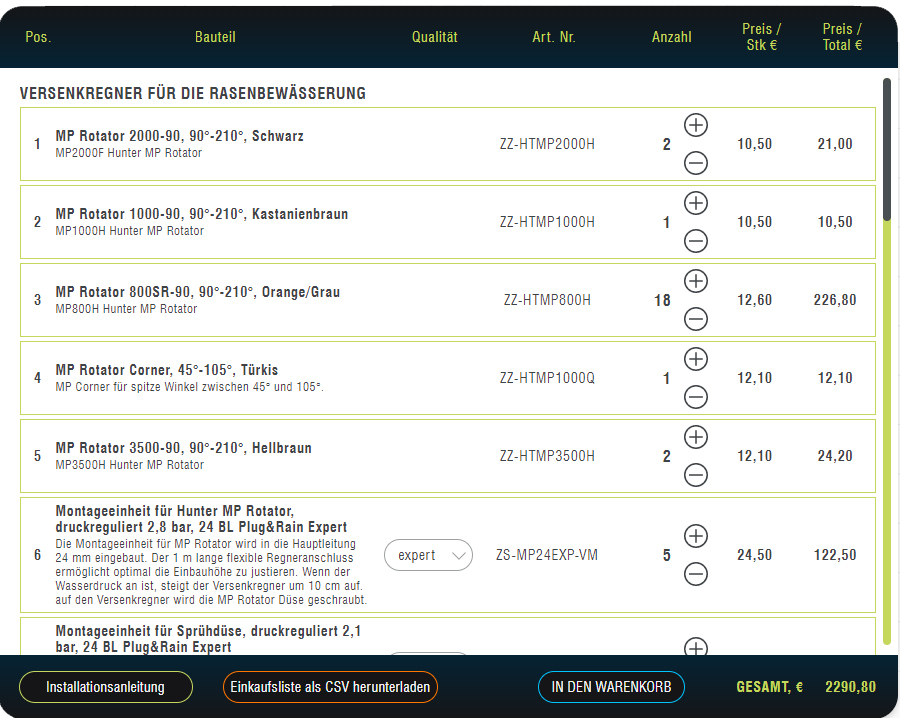Click IN DEN WARENKORB button
The image size is (901, 718).
pos(611,687)
